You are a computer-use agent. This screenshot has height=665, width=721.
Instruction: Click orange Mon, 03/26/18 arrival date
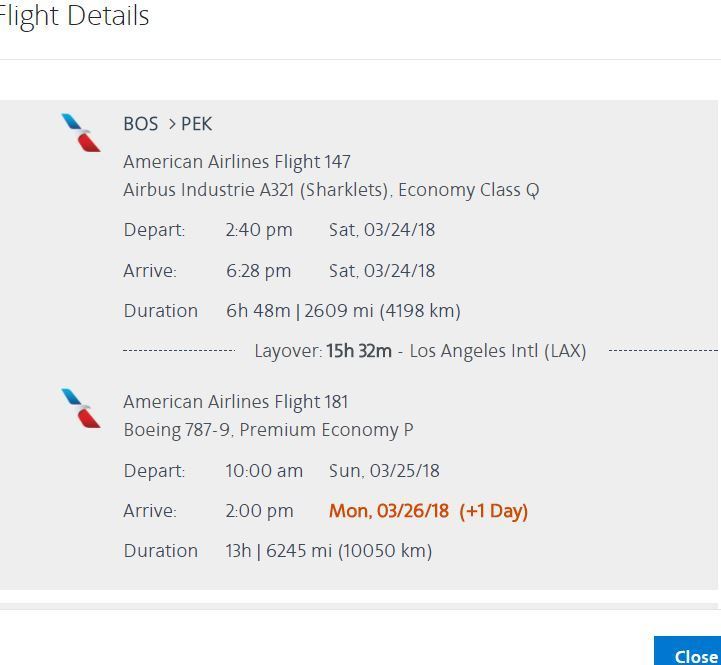click(389, 511)
